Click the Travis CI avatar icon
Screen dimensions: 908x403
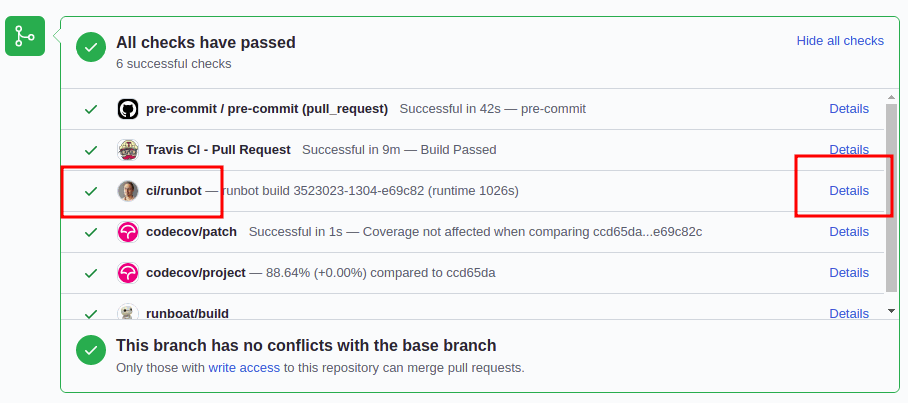coord(127,149)
